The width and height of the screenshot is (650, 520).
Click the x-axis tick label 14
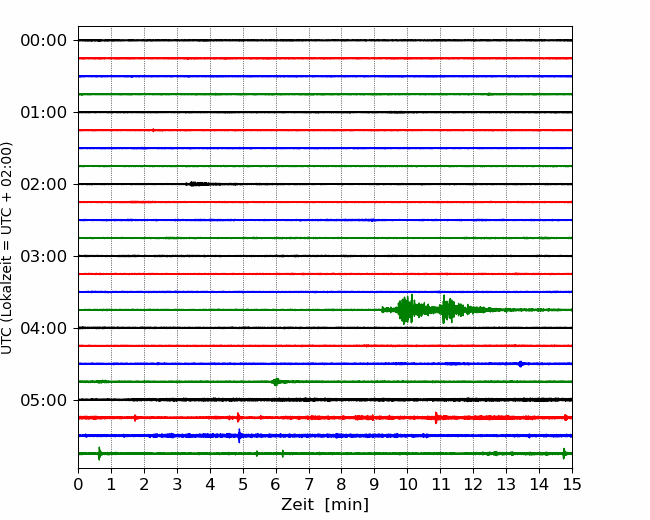click(x=539, y=484)
